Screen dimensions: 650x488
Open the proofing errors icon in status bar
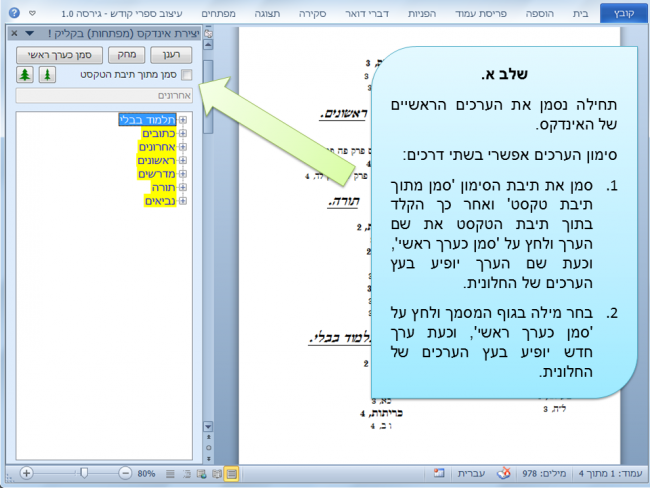pyautogui.click(x=504, y=473)
